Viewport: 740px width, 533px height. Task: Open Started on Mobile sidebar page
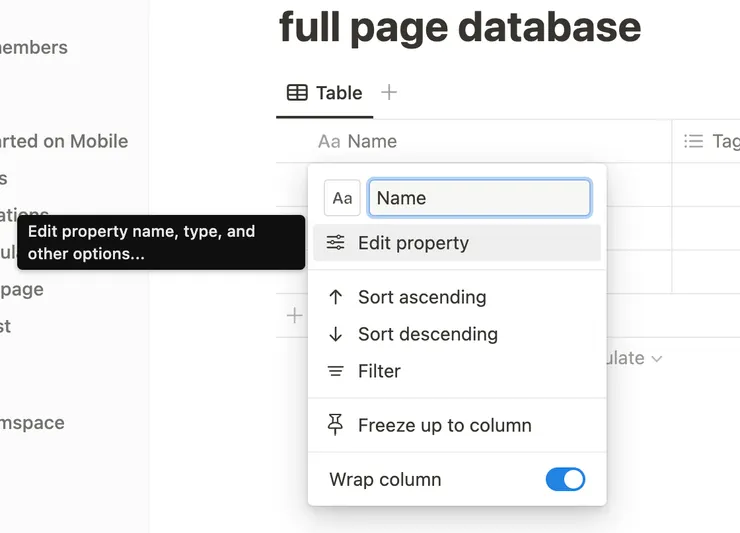point(64,141)
